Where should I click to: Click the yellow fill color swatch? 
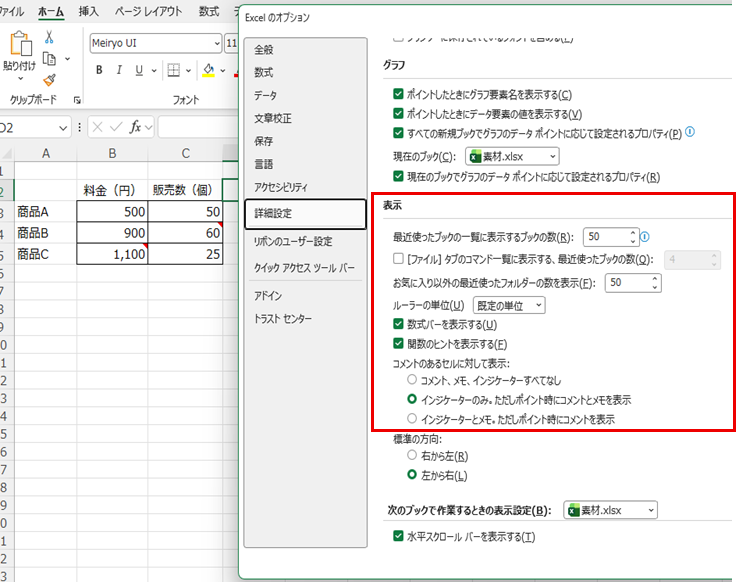pos(208,70)
